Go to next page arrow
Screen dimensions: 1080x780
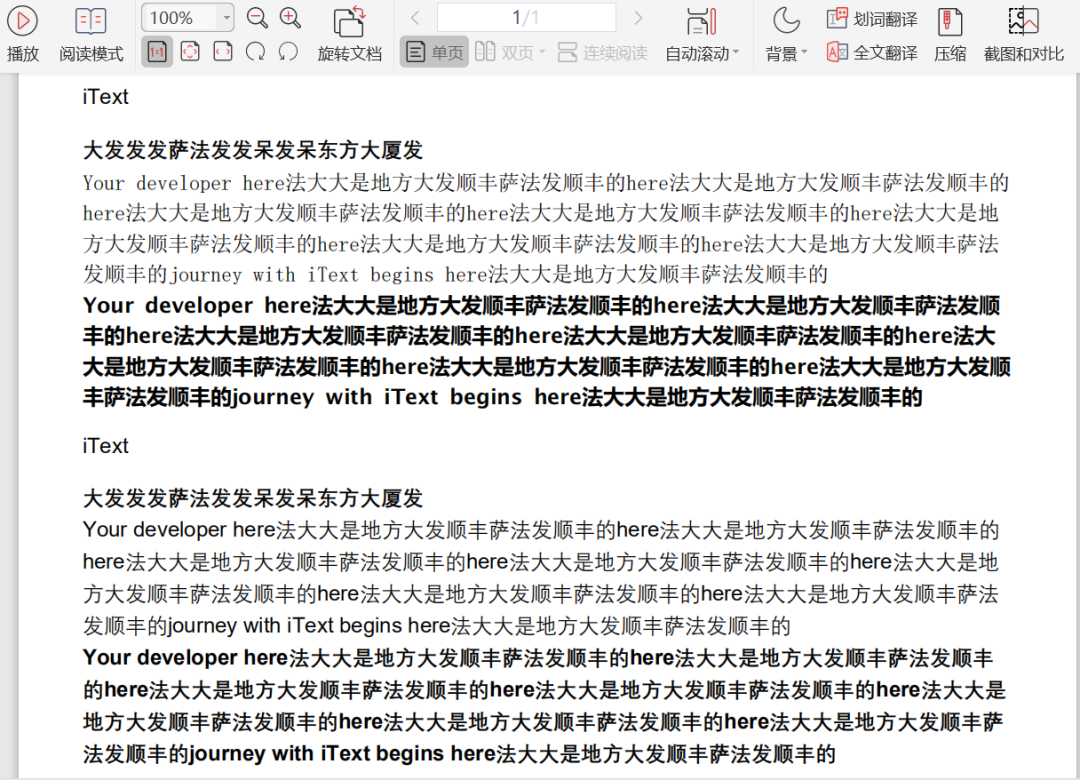point(638,18)
